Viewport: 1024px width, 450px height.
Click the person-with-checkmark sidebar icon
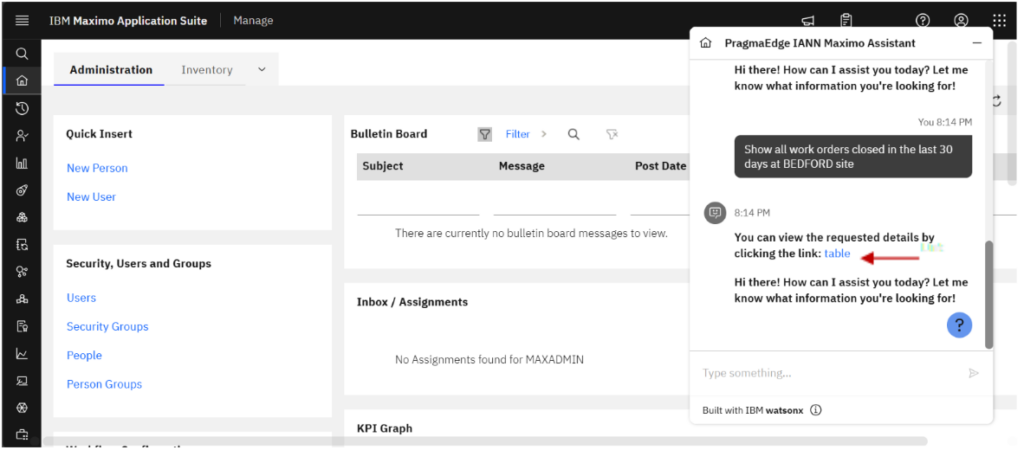tap(22, 136)
